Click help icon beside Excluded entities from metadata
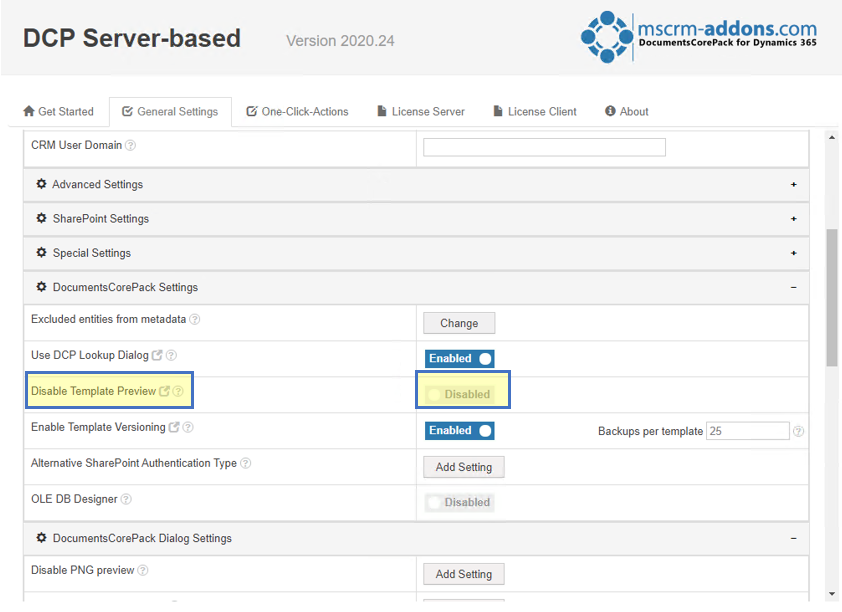The height and width of the screenshot is (612, 842). click(x=195, y=319)
